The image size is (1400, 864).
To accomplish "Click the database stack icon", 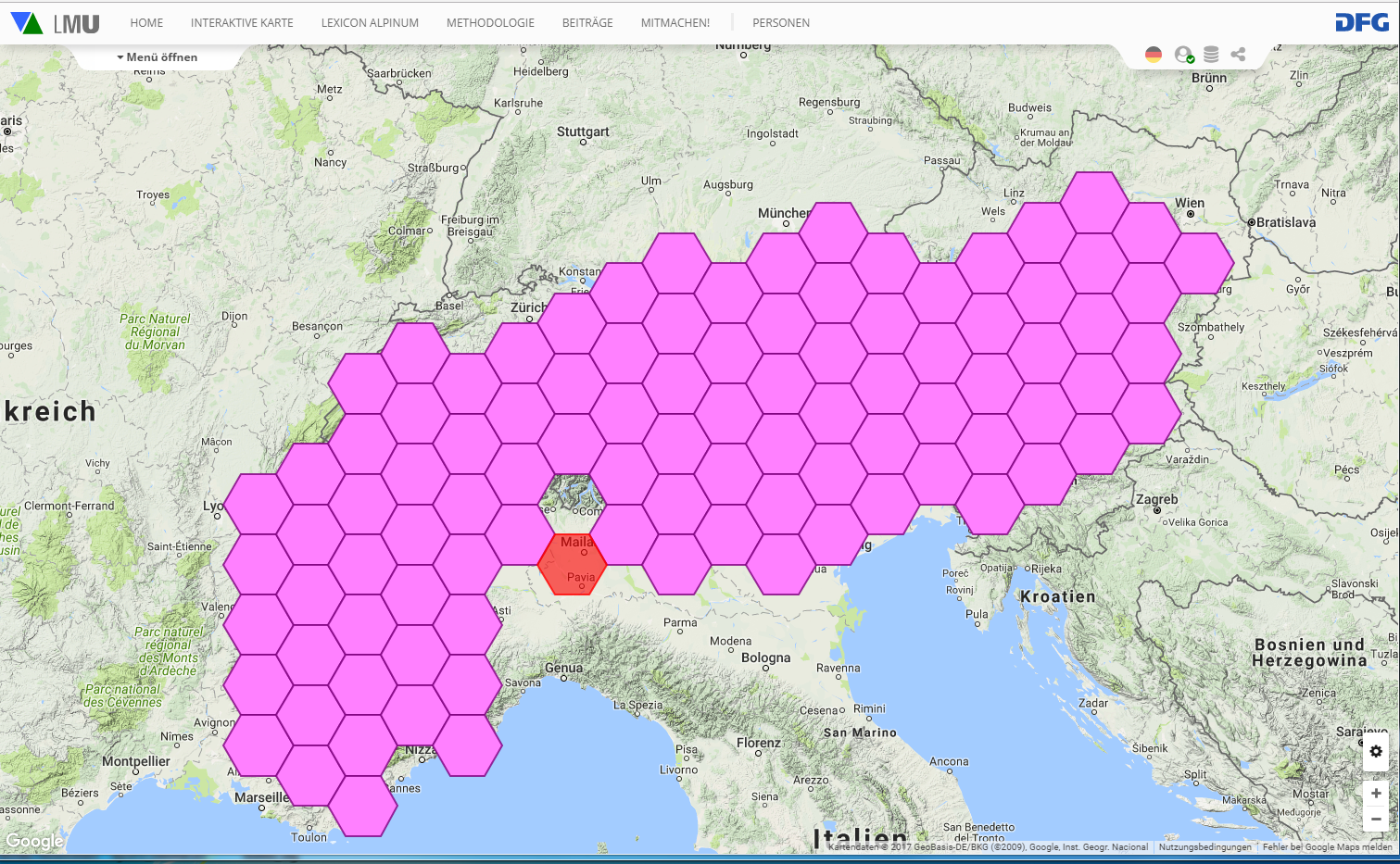I will tap(1211, 55).
